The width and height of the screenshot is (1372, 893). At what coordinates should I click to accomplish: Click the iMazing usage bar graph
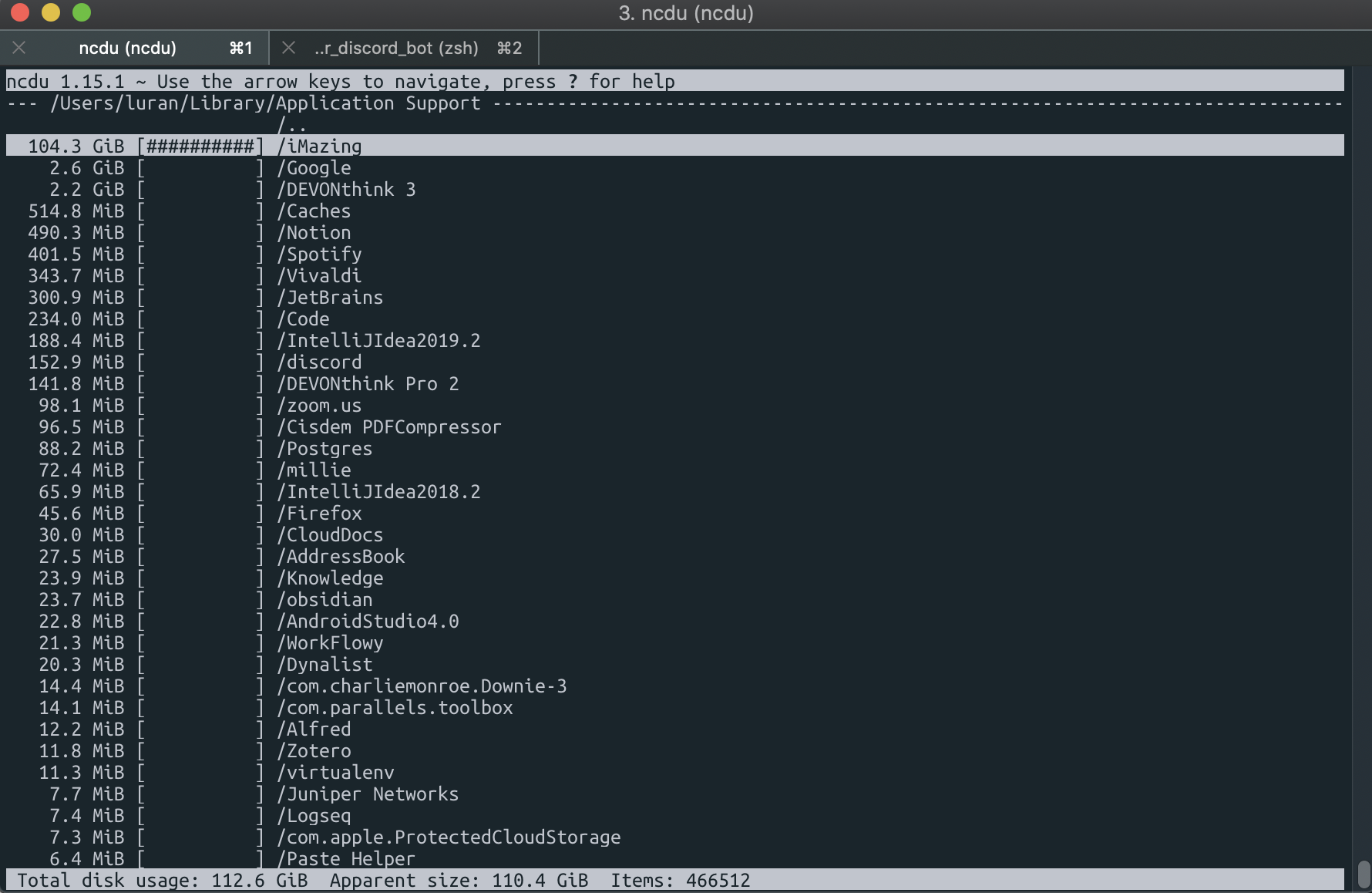[200, 146]
